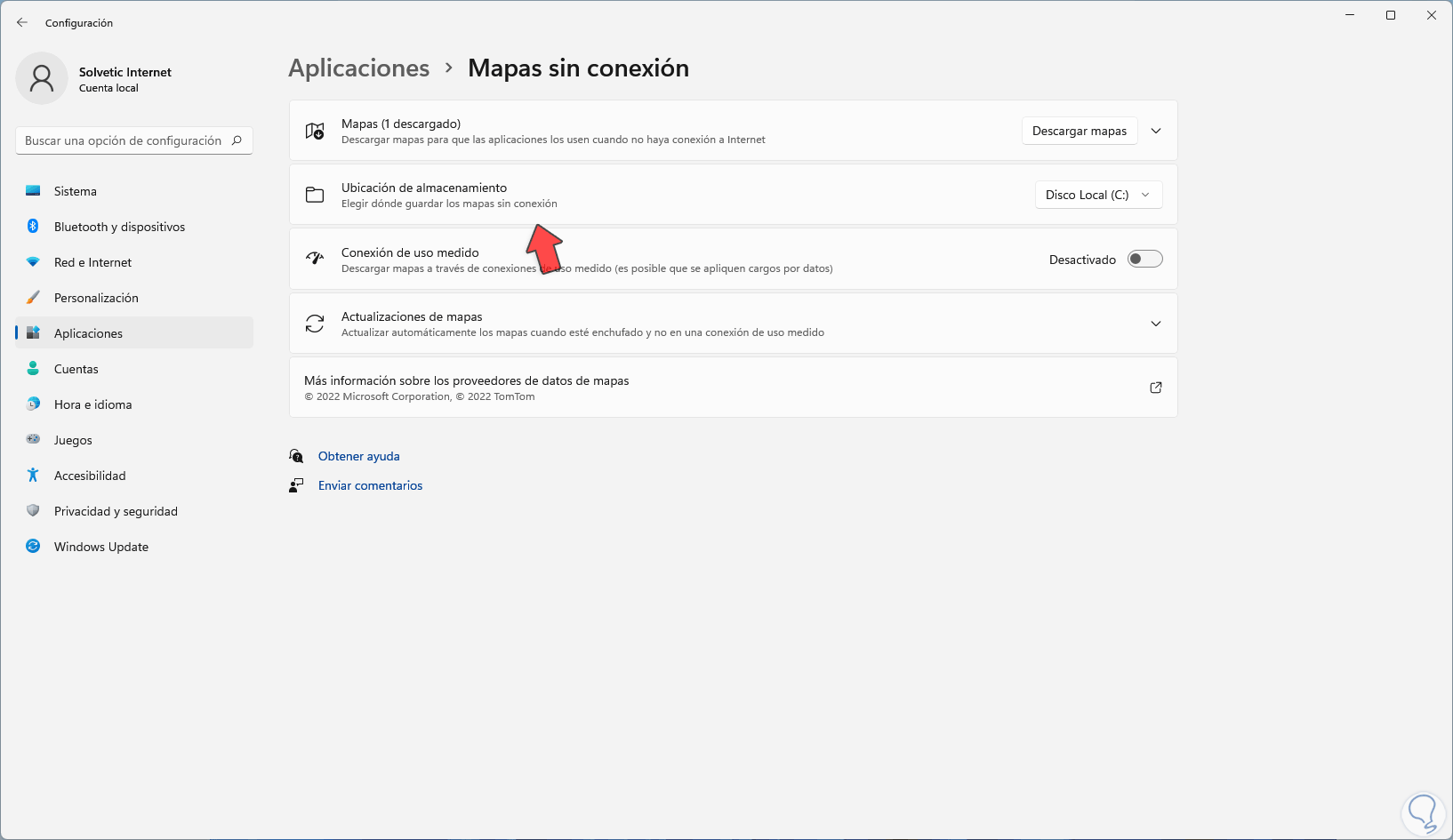Click the Windows Update sidebar icon
This screenshot has width=1453, height=840.
tap(33, 547)
